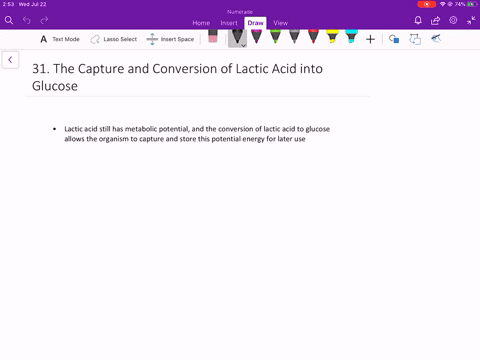Open the shapes tool
The height and width of the screenshot is (360, 480).
[394, 39]
